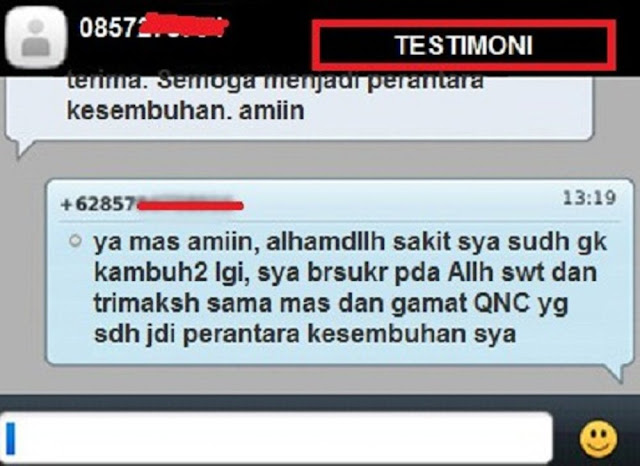Click the tail of the upper grey bubble
This screenshot has width=640, height=466.
(x=20, y=149)
